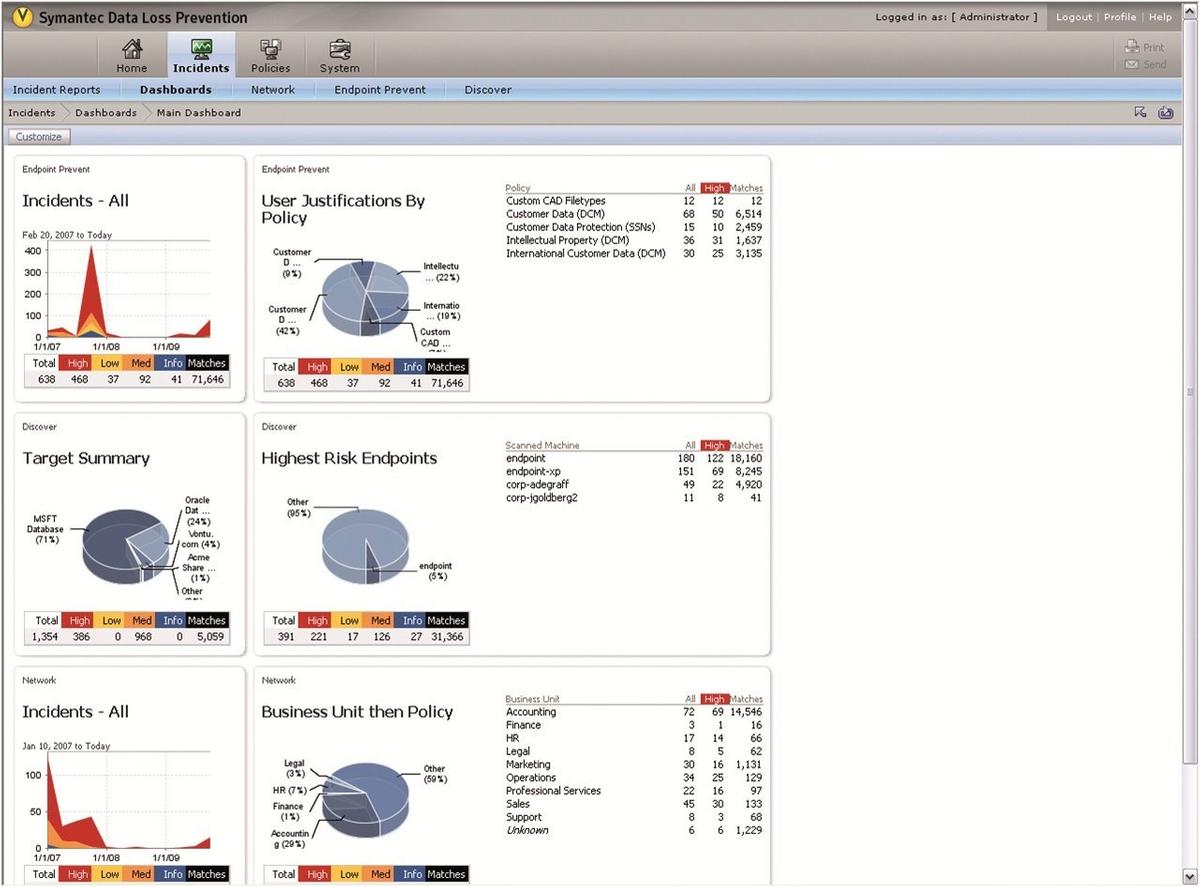
Task: Select Customer Data Protection (SSNs) row
Action: (634, 227)
